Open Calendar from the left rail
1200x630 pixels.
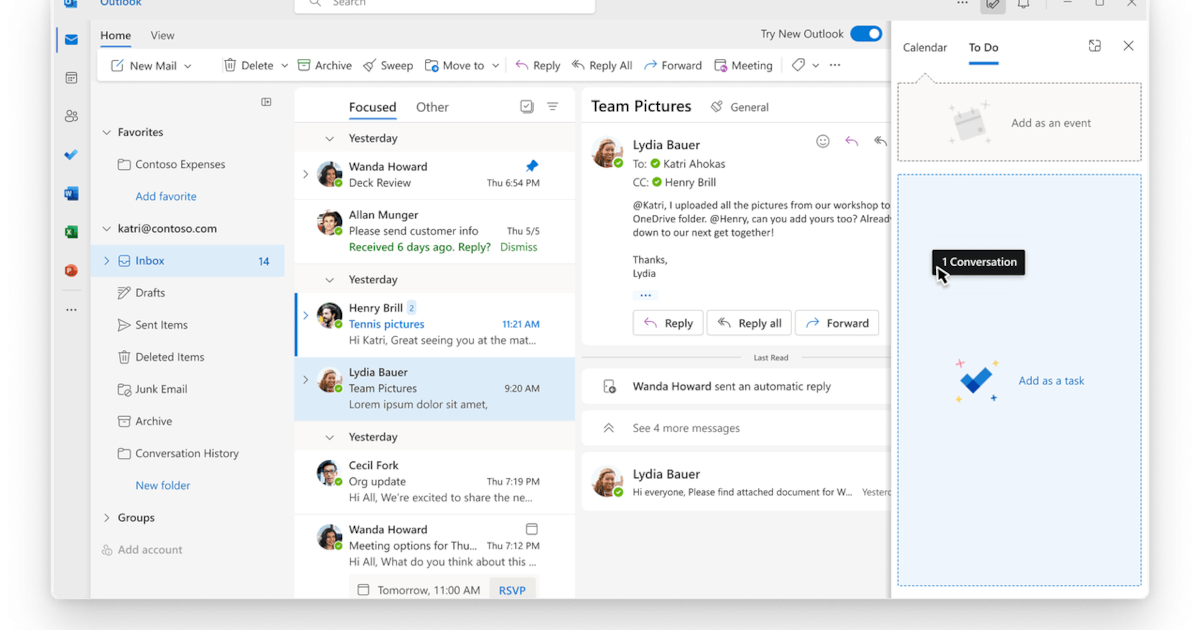pos(71,78)
